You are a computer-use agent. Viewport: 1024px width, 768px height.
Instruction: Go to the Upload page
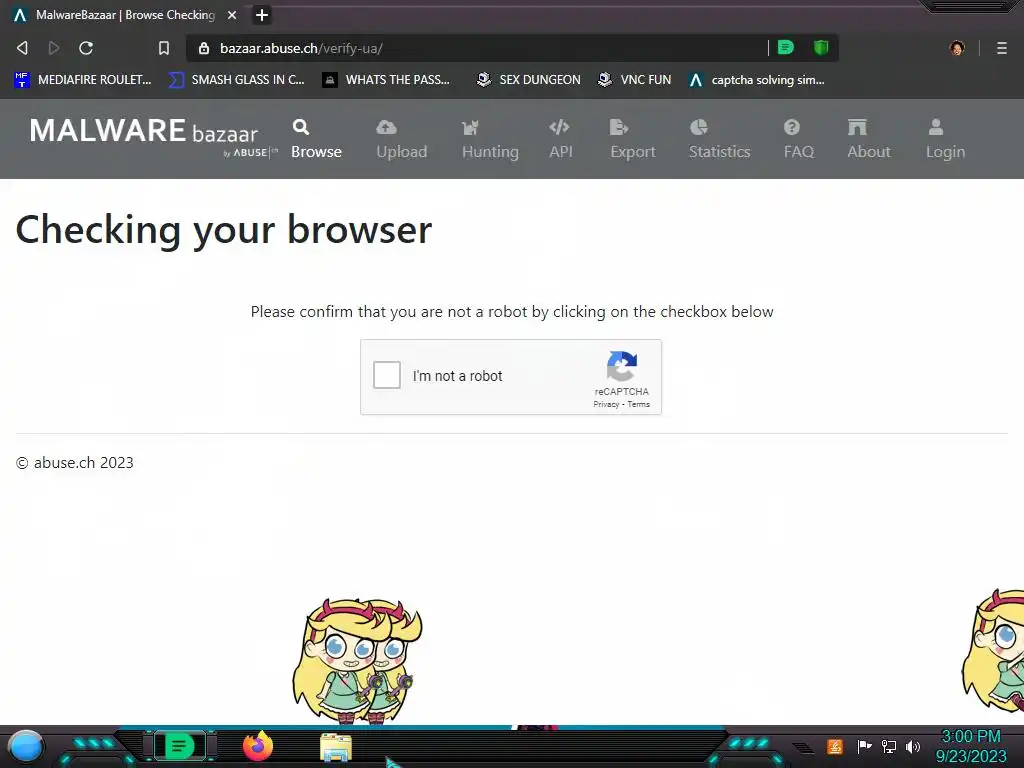[x=402, y=139]
